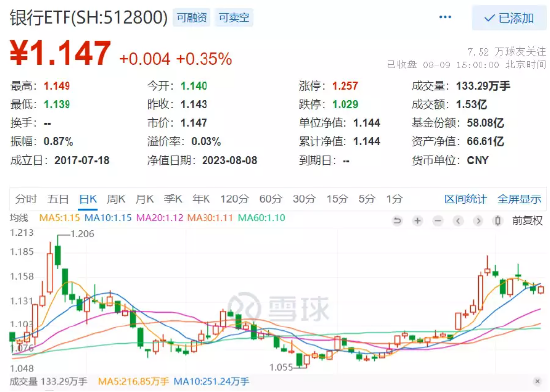The width and height of the screenshot is (550, 392).
Task: Switch to the 120分 interval tab
Action: pos(234,199)
